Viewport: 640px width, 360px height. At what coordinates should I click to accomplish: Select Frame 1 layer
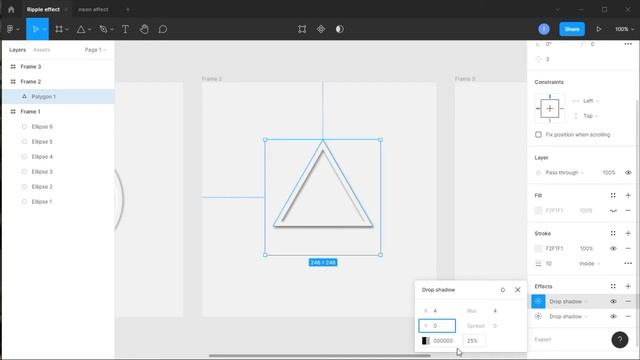point(58,111)
